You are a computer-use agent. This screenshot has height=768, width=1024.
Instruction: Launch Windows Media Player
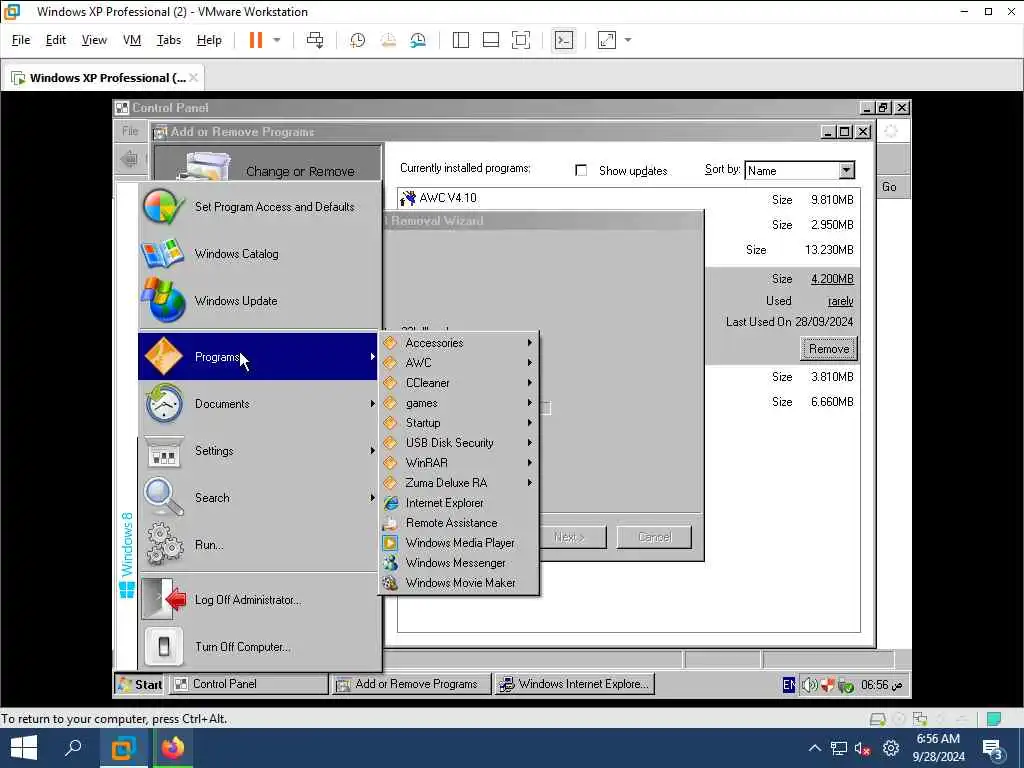tap(459, 543)
